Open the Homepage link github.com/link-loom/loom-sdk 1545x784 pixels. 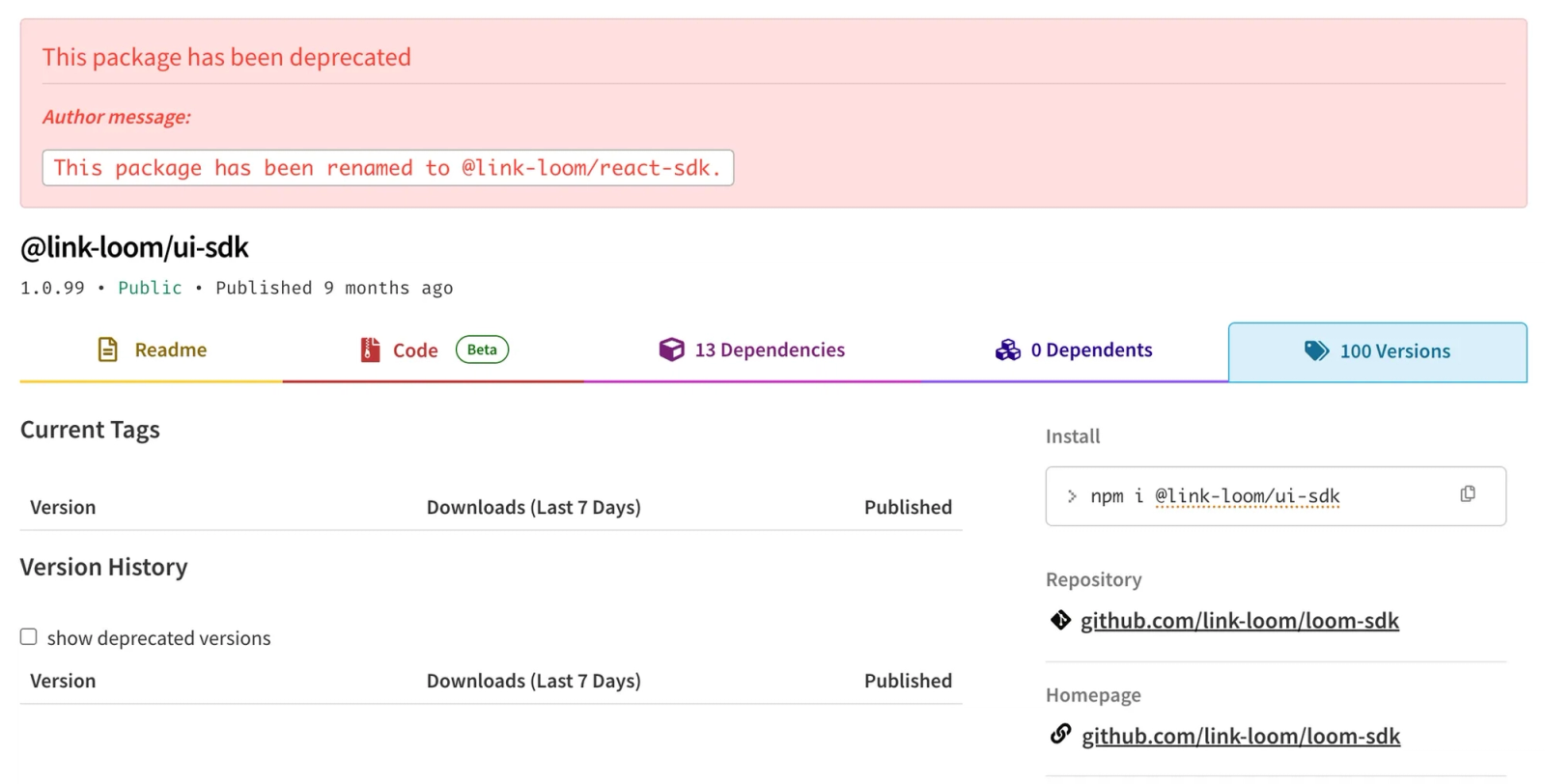(x=1241, y=737)
